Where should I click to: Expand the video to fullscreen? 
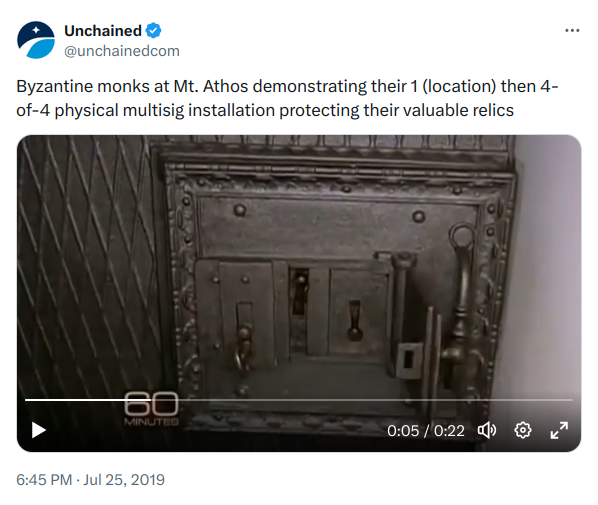click(x=559, y=430)
